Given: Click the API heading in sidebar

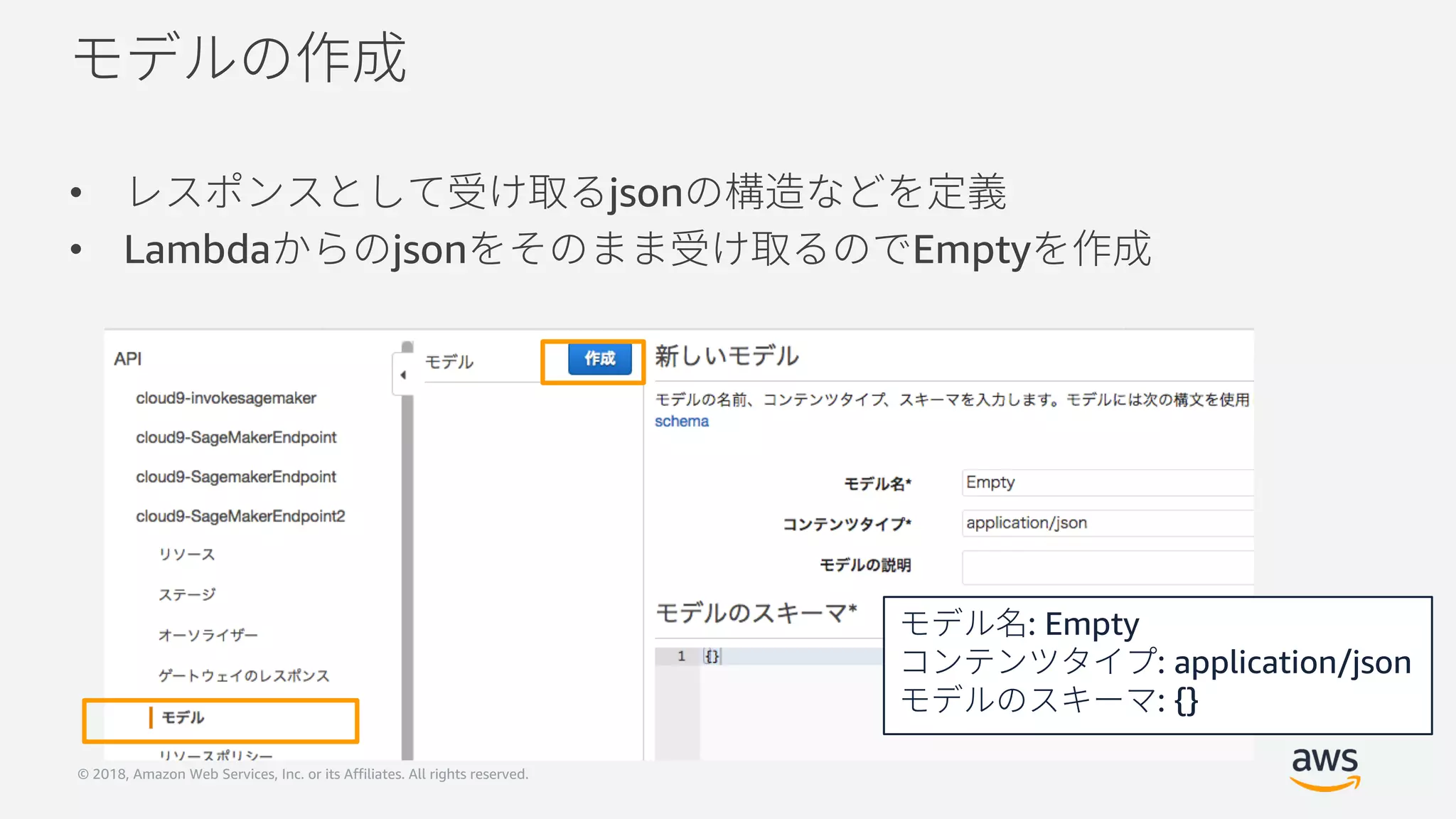Looking at the screenshot, I should click(x=128, y=359).
